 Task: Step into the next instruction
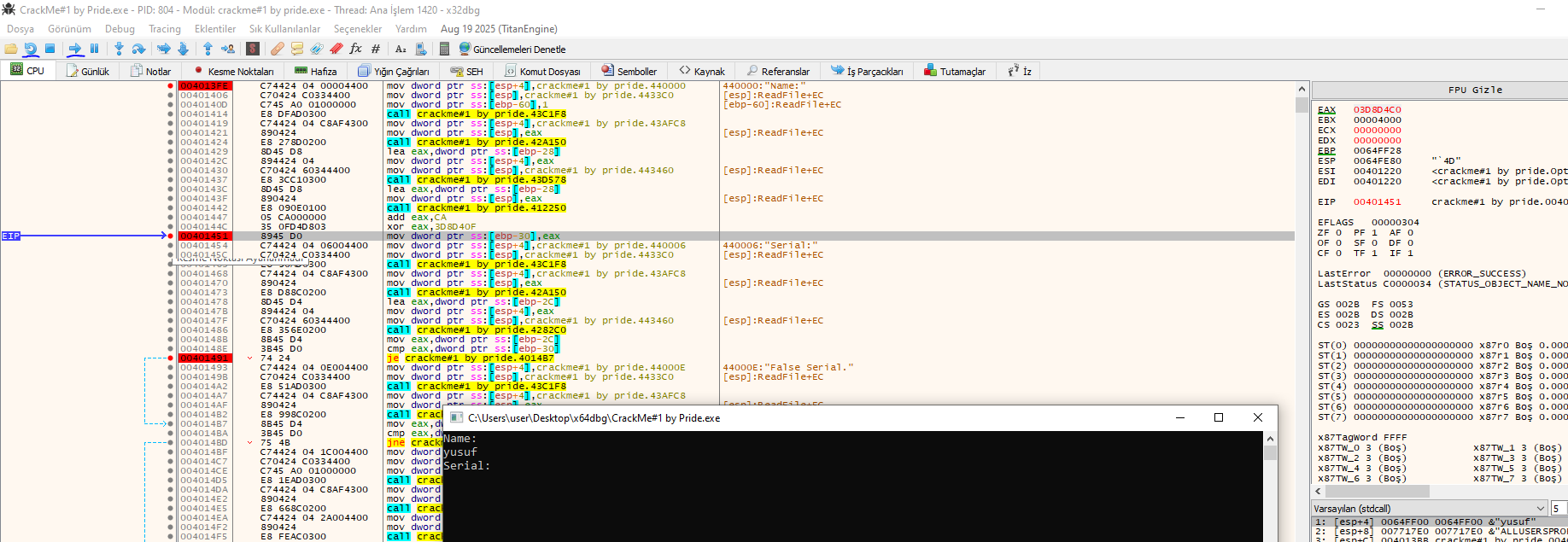[x=119, y=50]
